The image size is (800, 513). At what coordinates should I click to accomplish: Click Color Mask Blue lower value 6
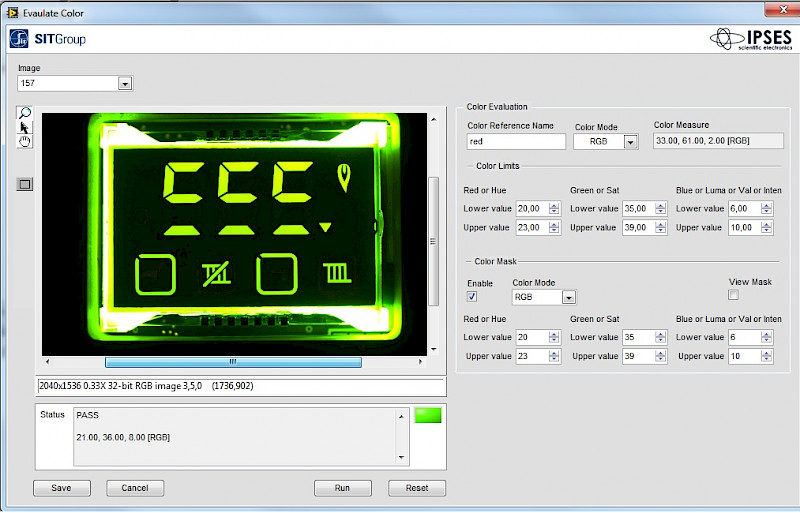click(x=744, y=337)
